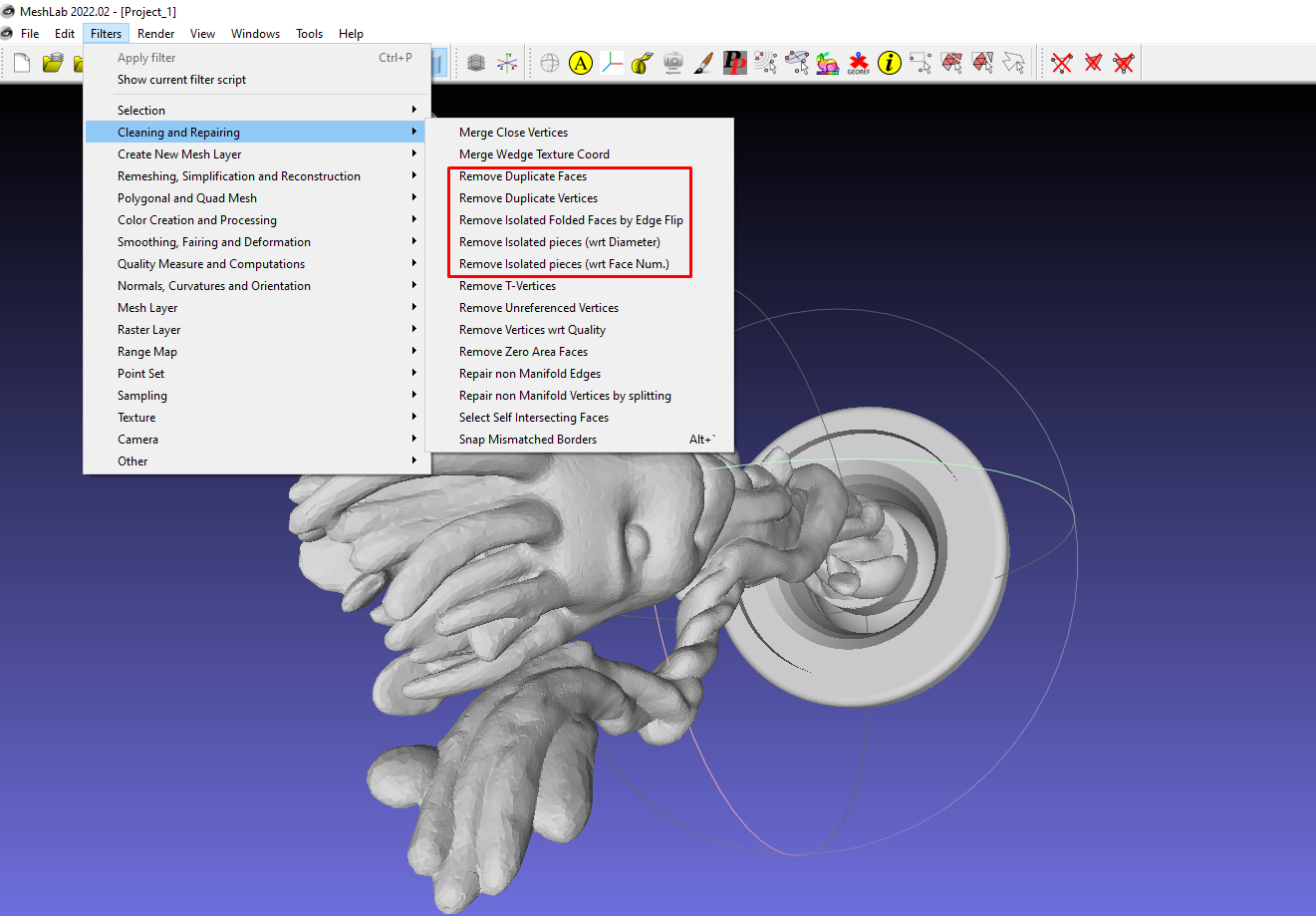Open the File menu
The image size is (1316, 916).
tap(30, 34)
